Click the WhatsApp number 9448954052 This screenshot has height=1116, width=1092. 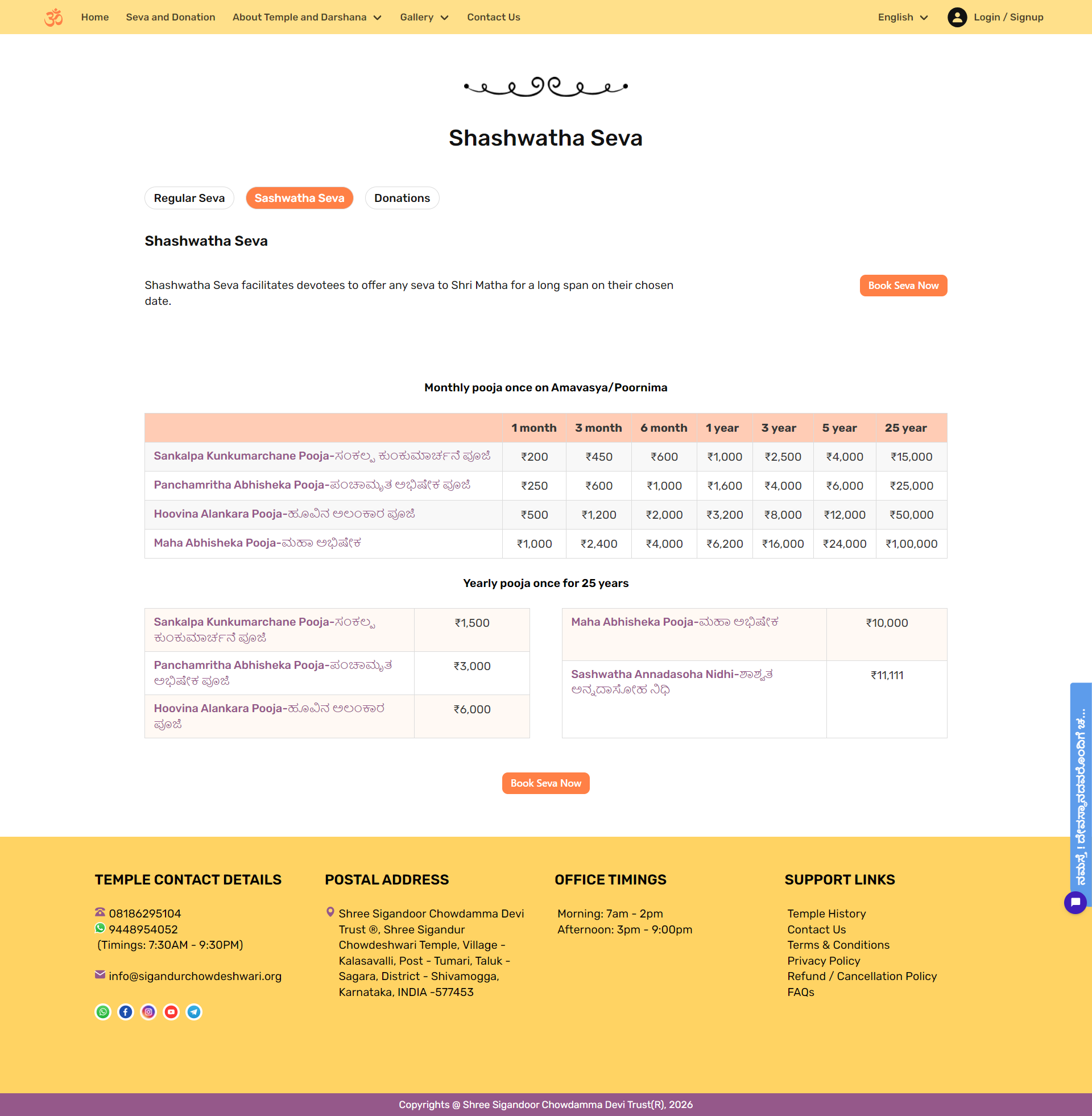pos(143,929)
